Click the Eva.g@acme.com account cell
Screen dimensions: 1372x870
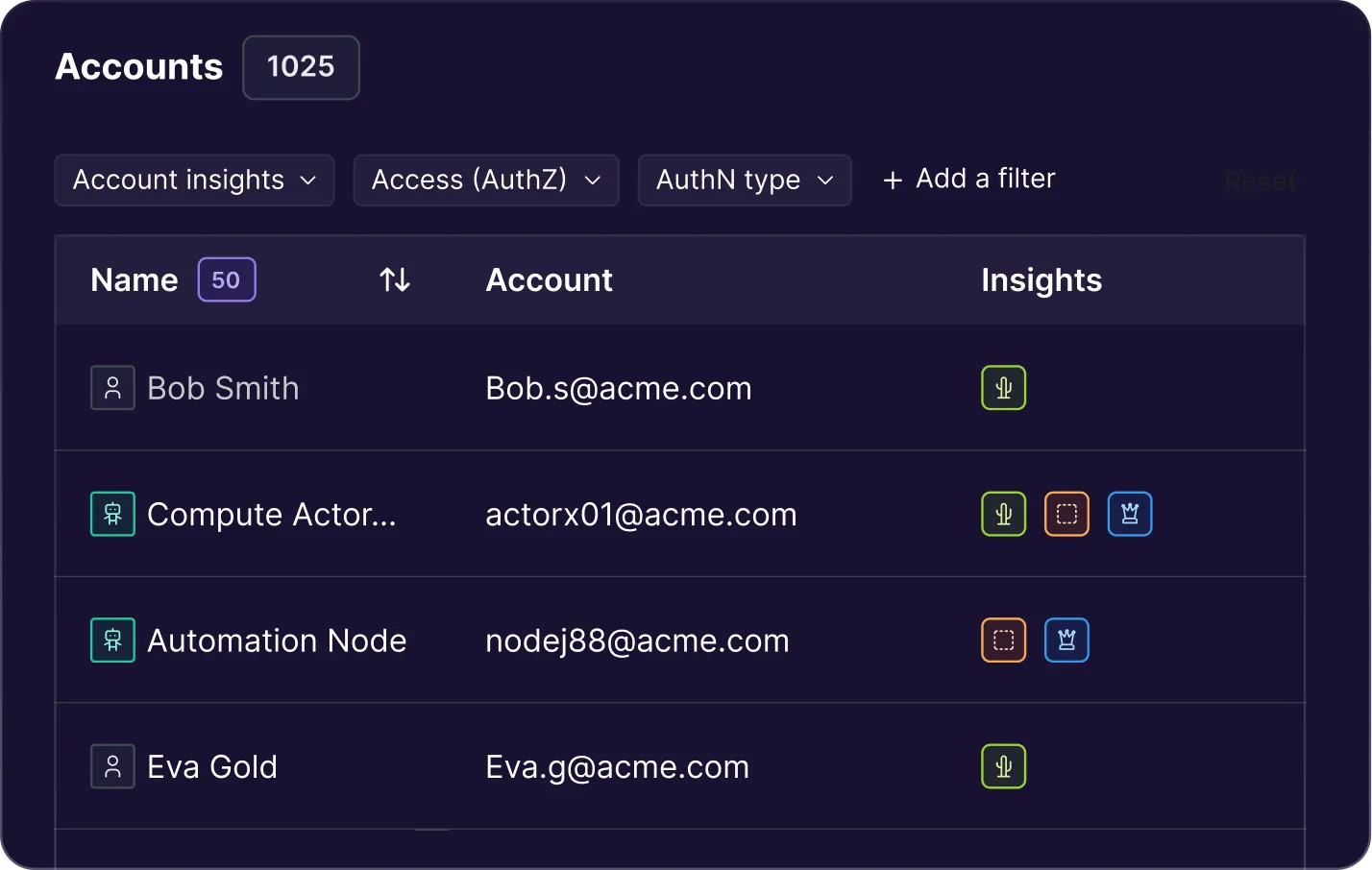tap(617, 767)
